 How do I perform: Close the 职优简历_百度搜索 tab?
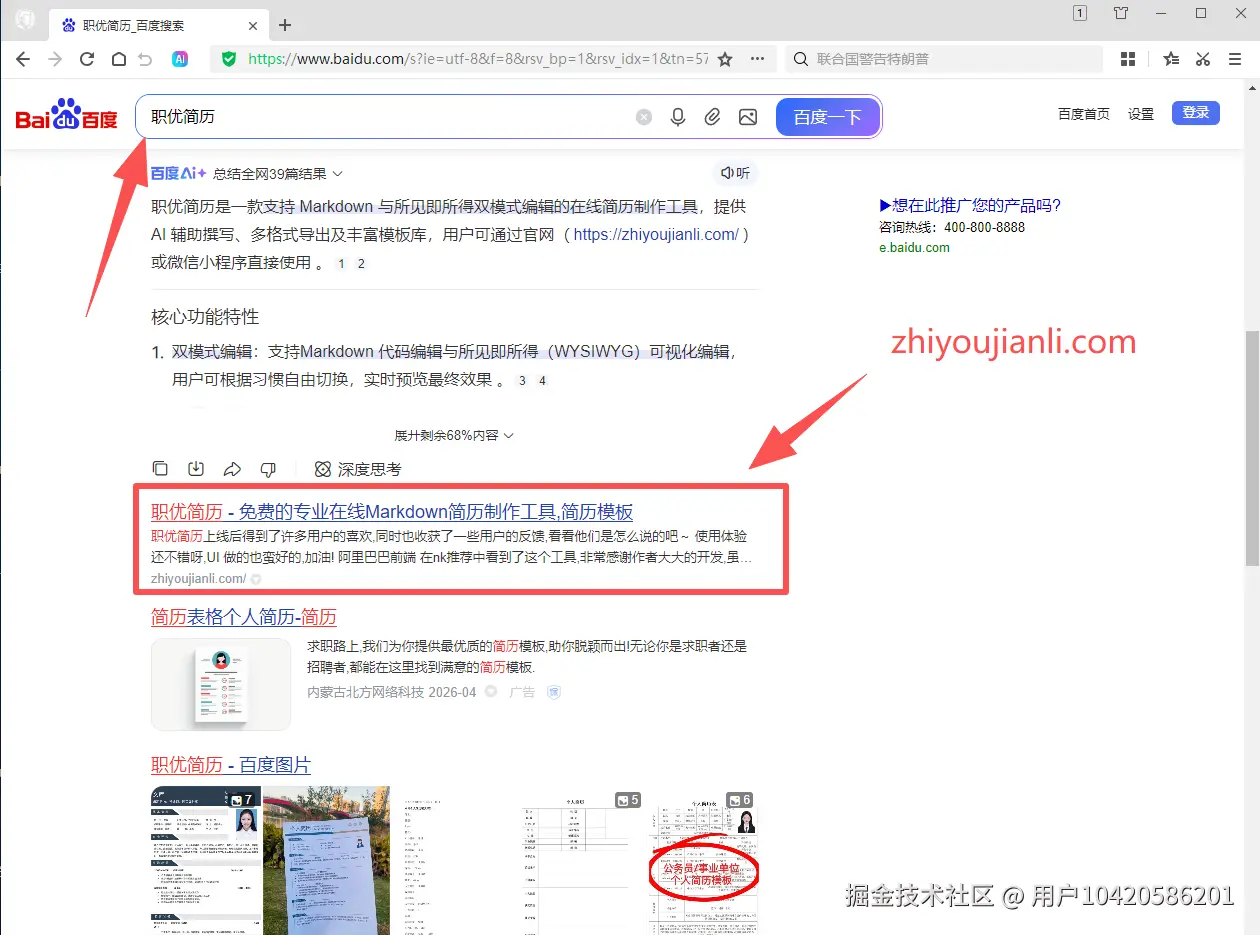click(254, 25)
